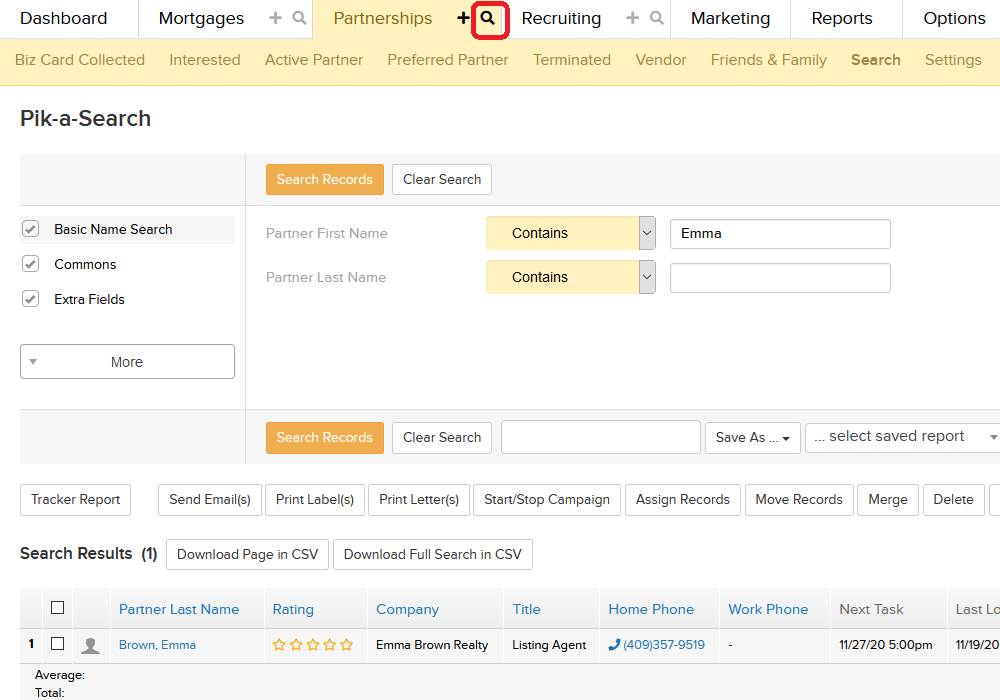The height and width of the screenshot is (700, 1000).
Task: Sort by Rating column header
Action: (293, 609)
